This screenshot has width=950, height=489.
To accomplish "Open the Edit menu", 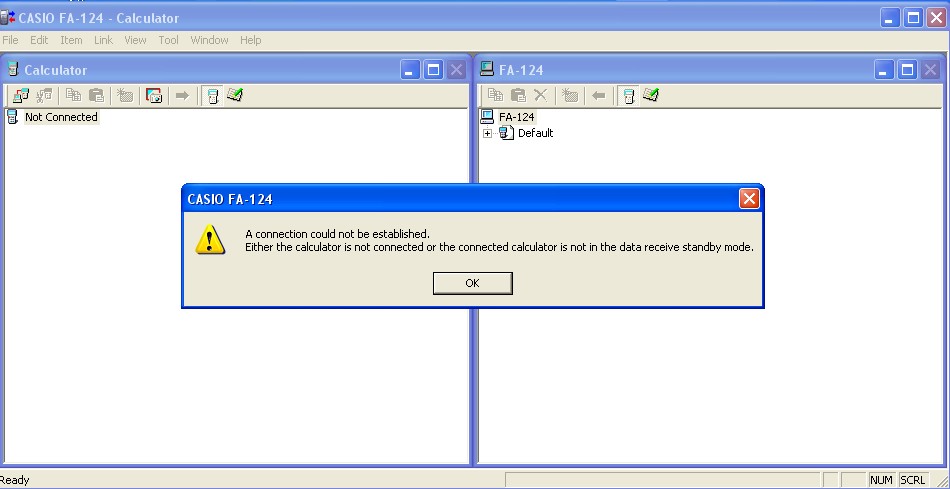I will click(39, 40).
